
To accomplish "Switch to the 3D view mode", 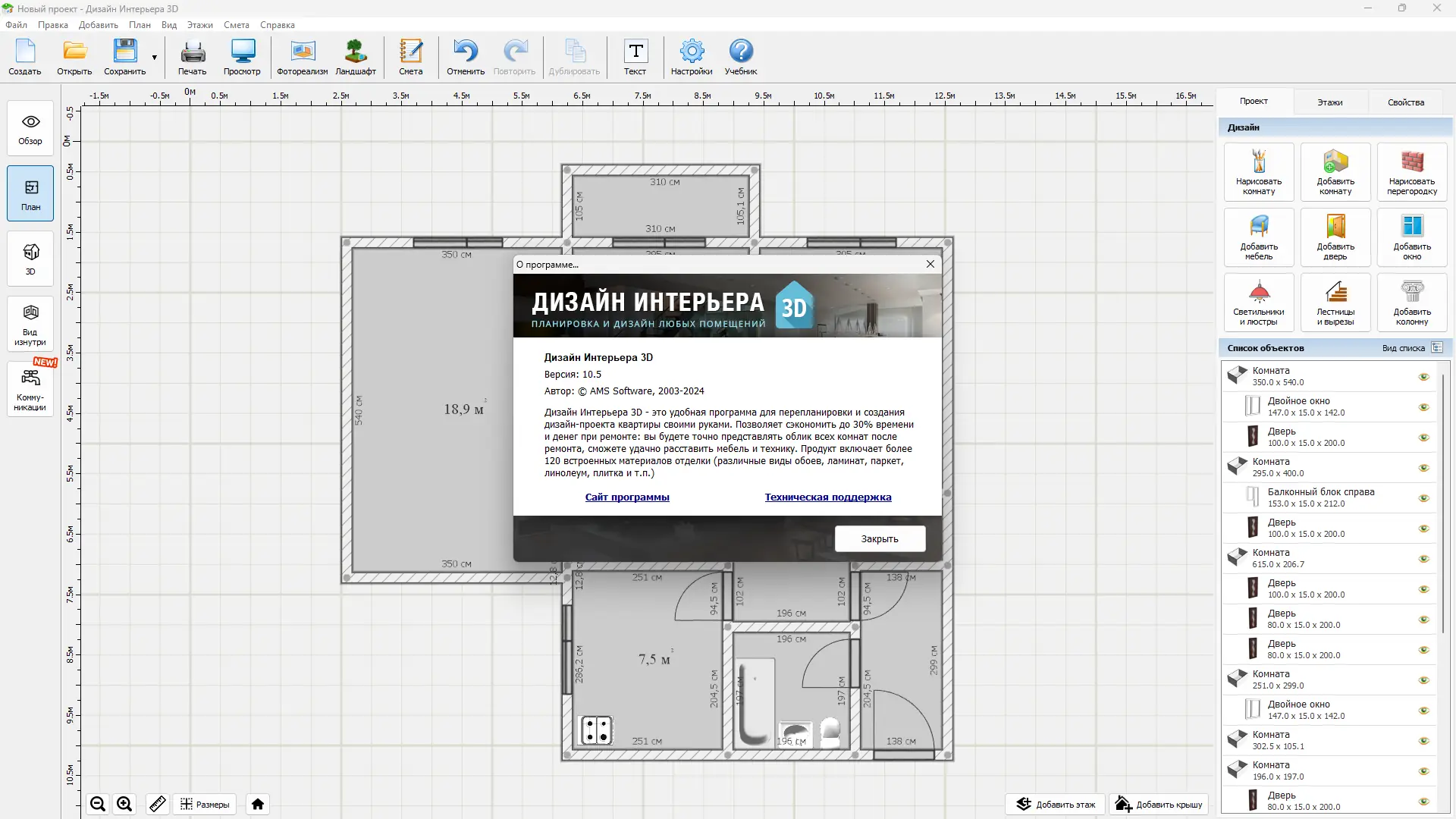I will pyautogui.click(x=30, y=259).
